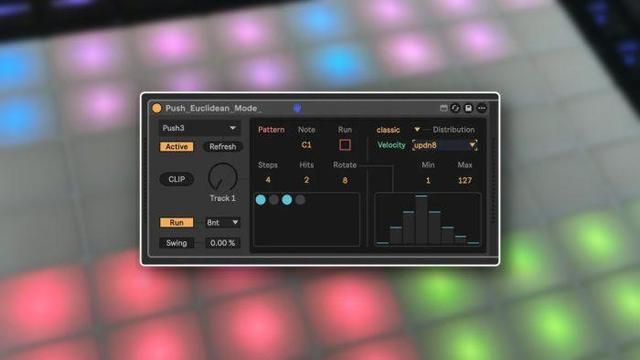The width and height of the screenshot is (640, 360).
Task: Click the C1 note value
Action: click(307, 145)
